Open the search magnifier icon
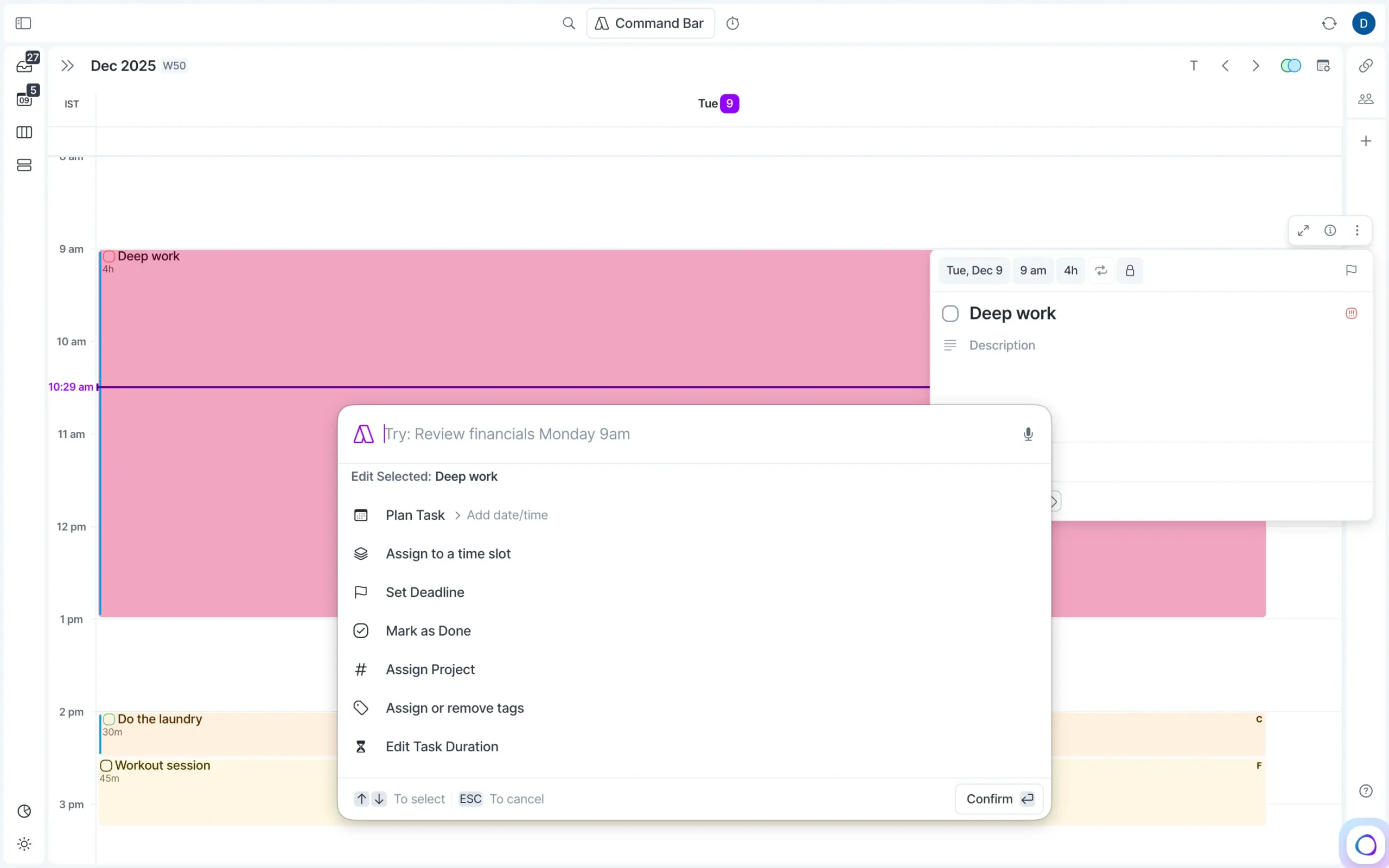1389x868 pixels. click(568, 23)
